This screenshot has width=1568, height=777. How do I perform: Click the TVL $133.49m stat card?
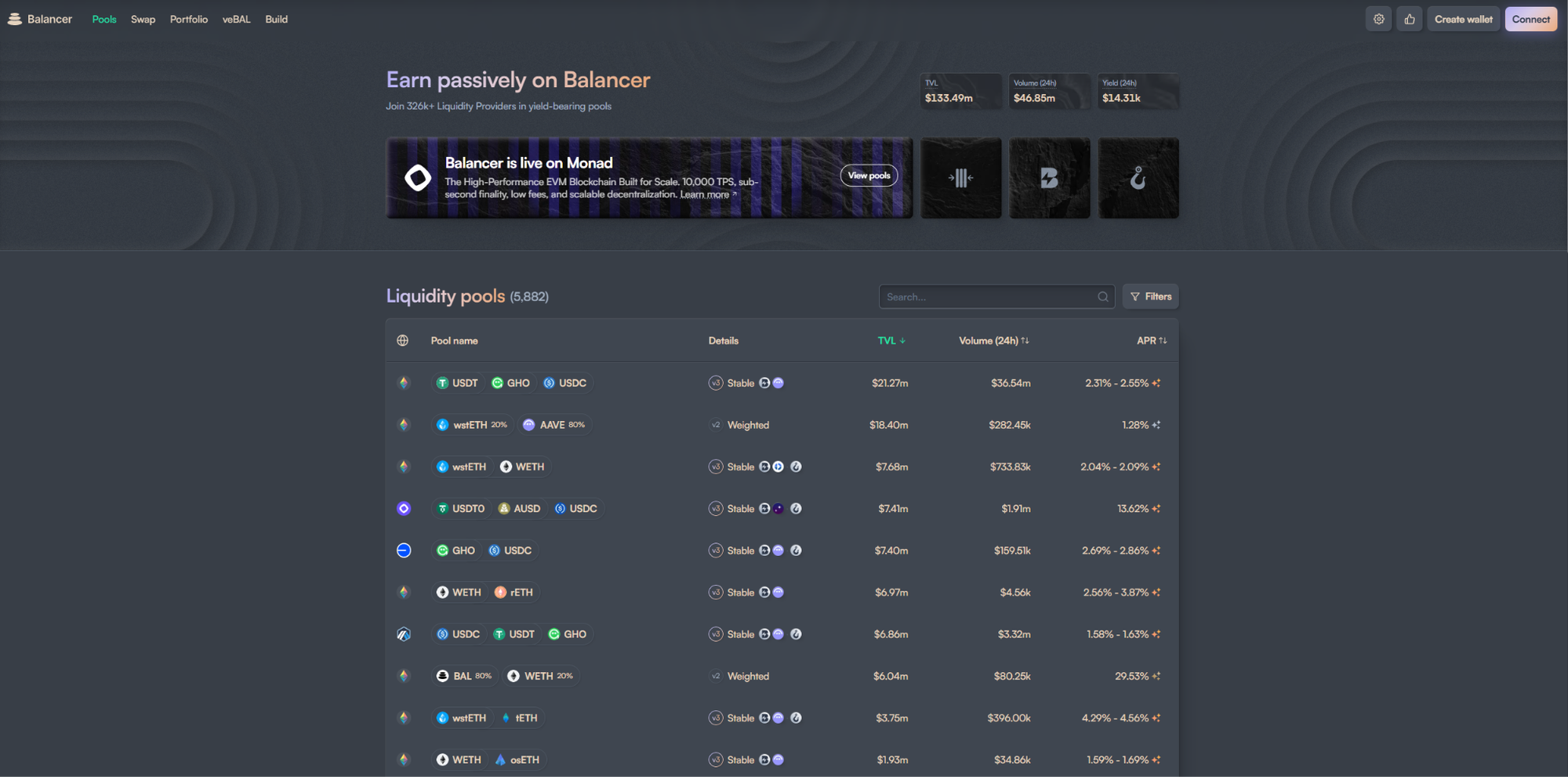pyautogui.click(x=960, y=91)
